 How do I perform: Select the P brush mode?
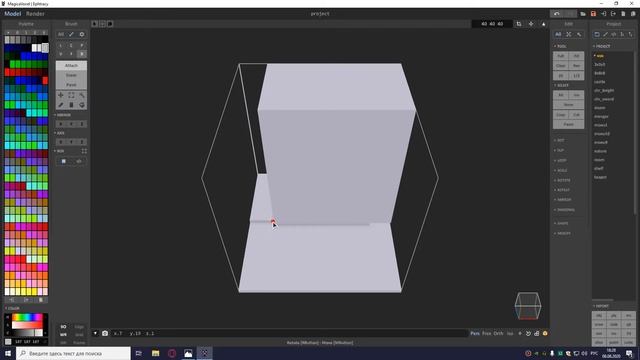[82, 45]
